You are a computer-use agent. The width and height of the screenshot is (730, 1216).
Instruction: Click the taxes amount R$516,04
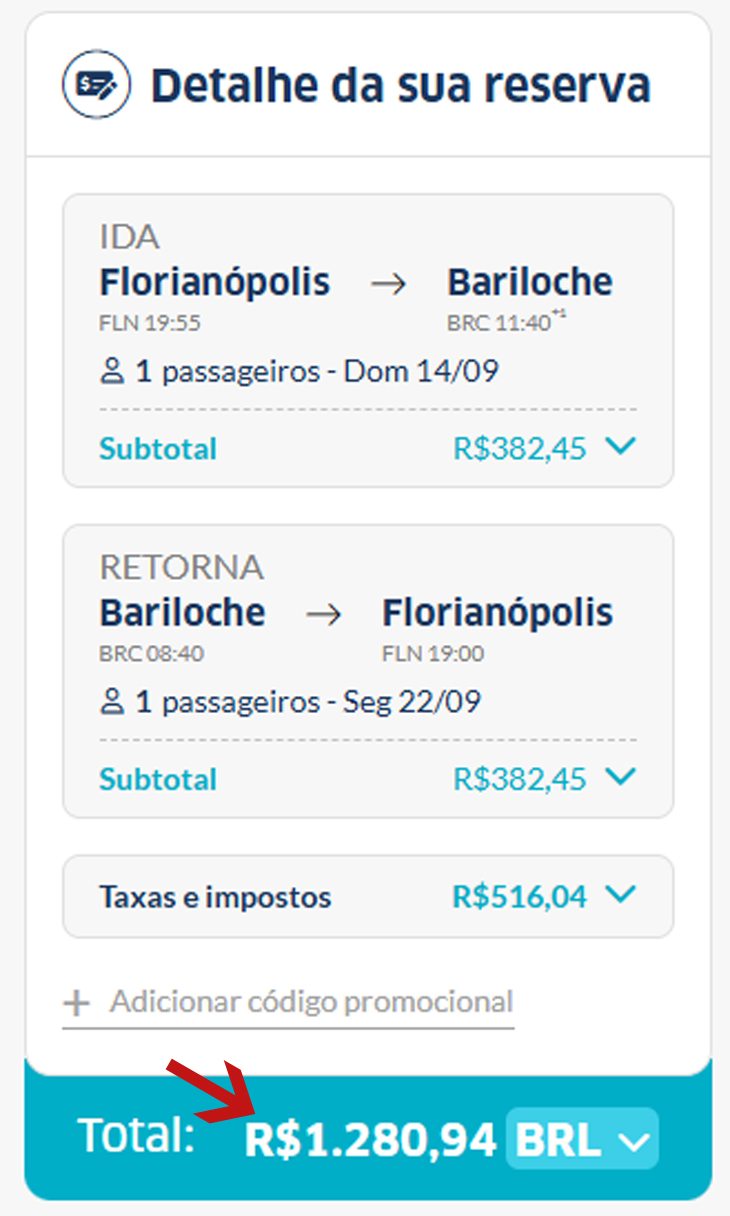coord(519,897)
